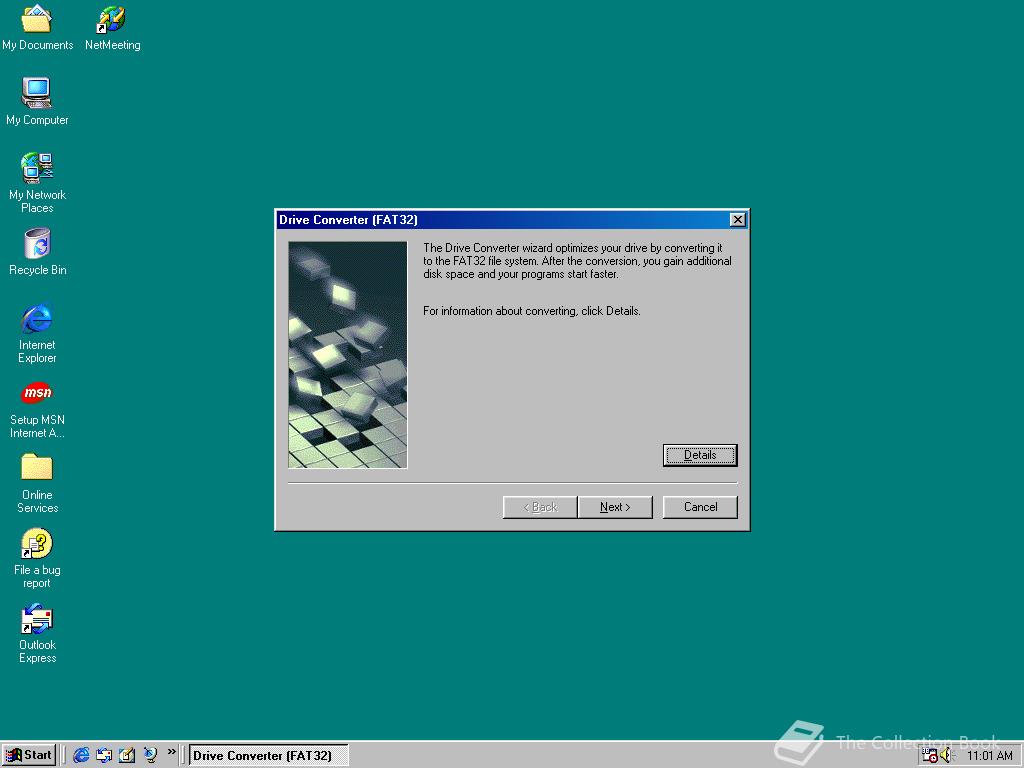
Task: Launch NetMeeting from the desktop
Action: pyautogui.click(x=112, y=22)
